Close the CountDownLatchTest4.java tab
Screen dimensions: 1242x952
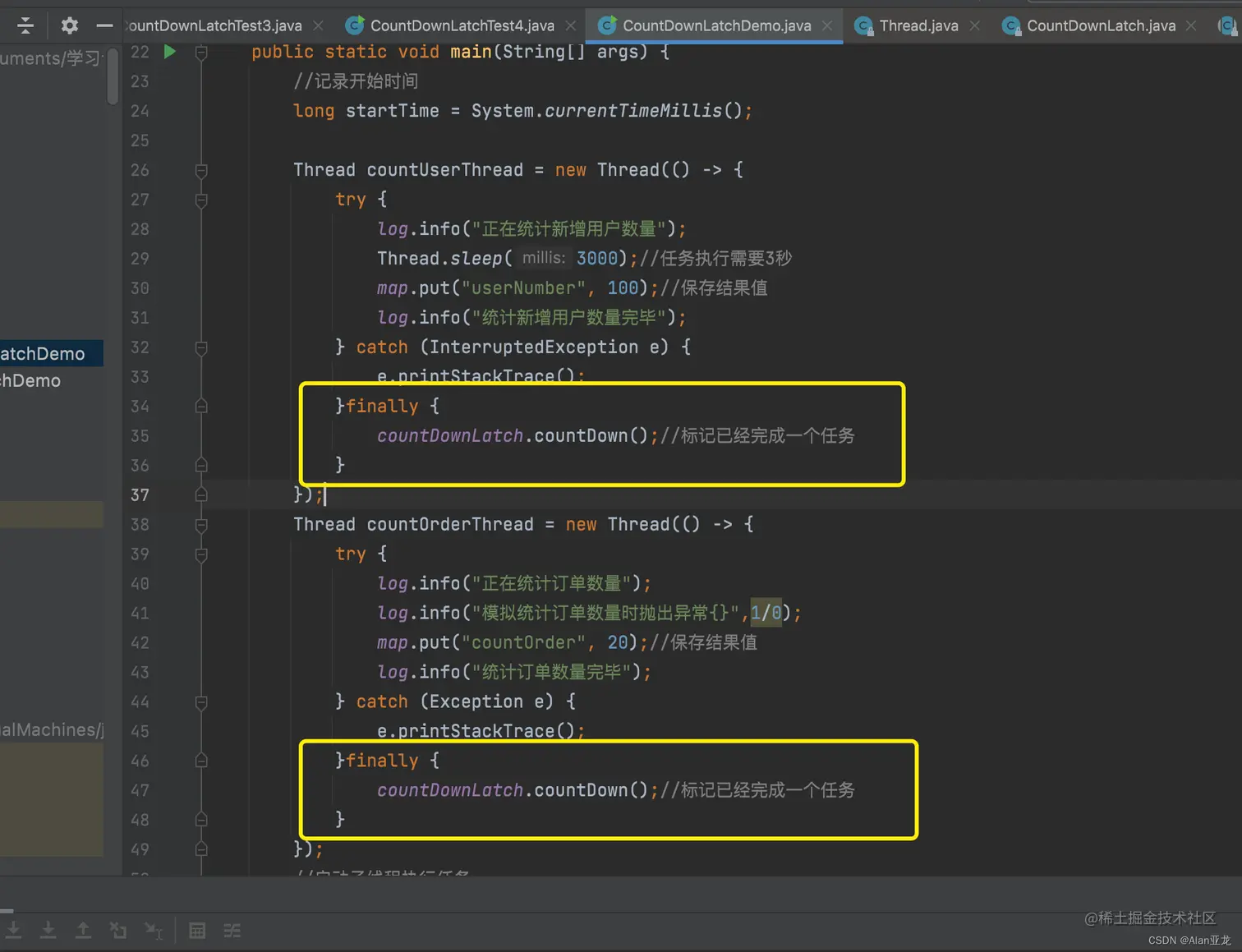pyautogui.click(x=570, y=25)
